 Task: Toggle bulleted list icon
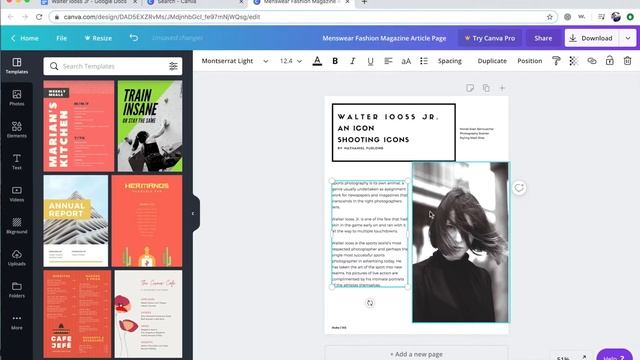click(x=424, y=61)
